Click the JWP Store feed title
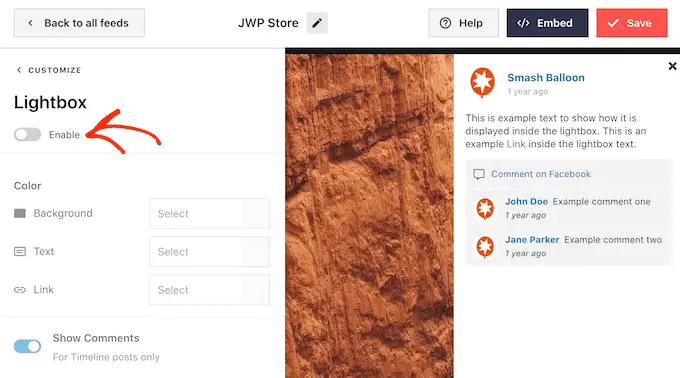 [268, 23]
